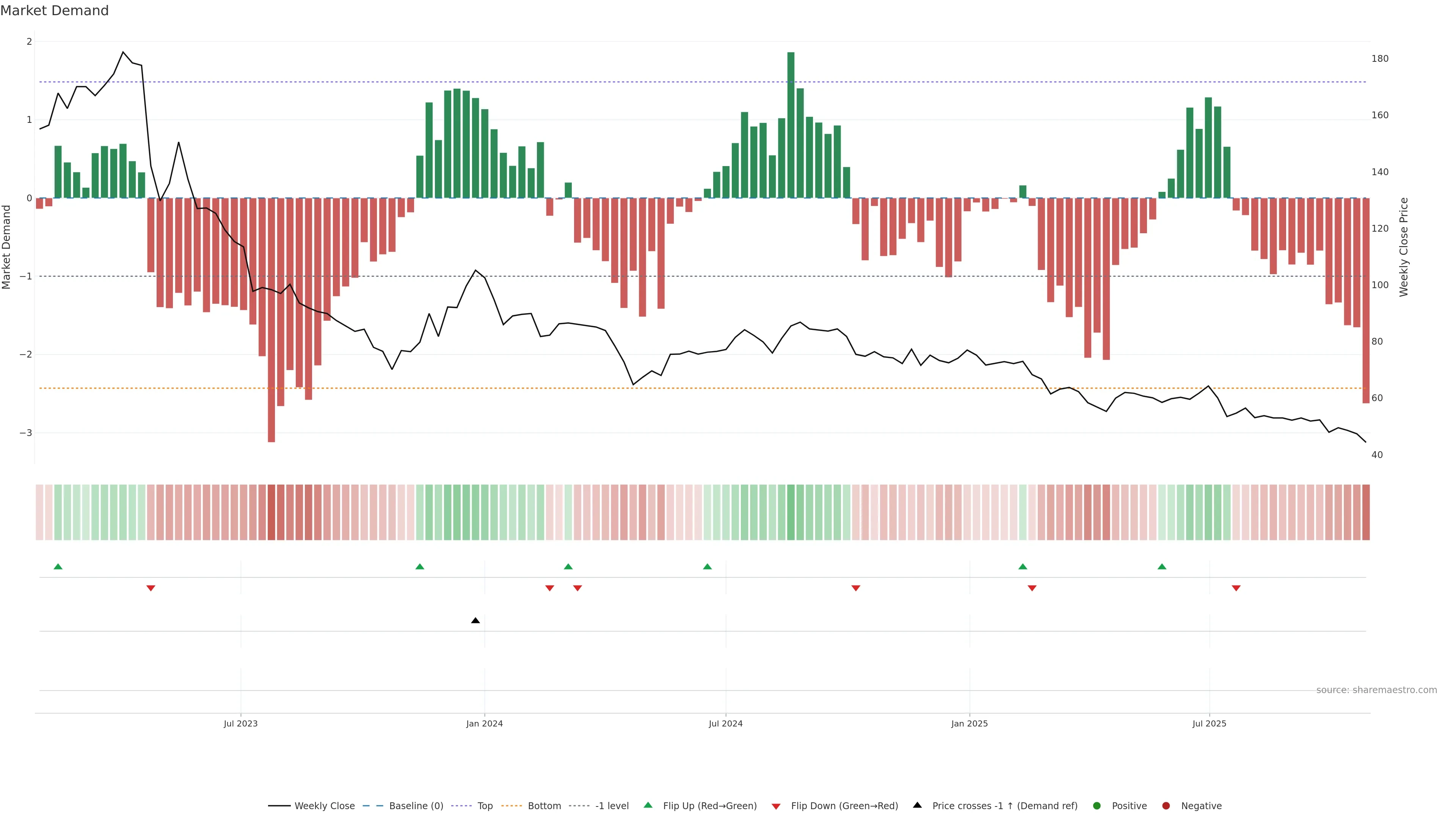The width and height of the screenshot is (1456, 819).
Task: Click the rightmost red Flip Down triangle marker
Action: pyautogui.click(x=1236, y=588)
